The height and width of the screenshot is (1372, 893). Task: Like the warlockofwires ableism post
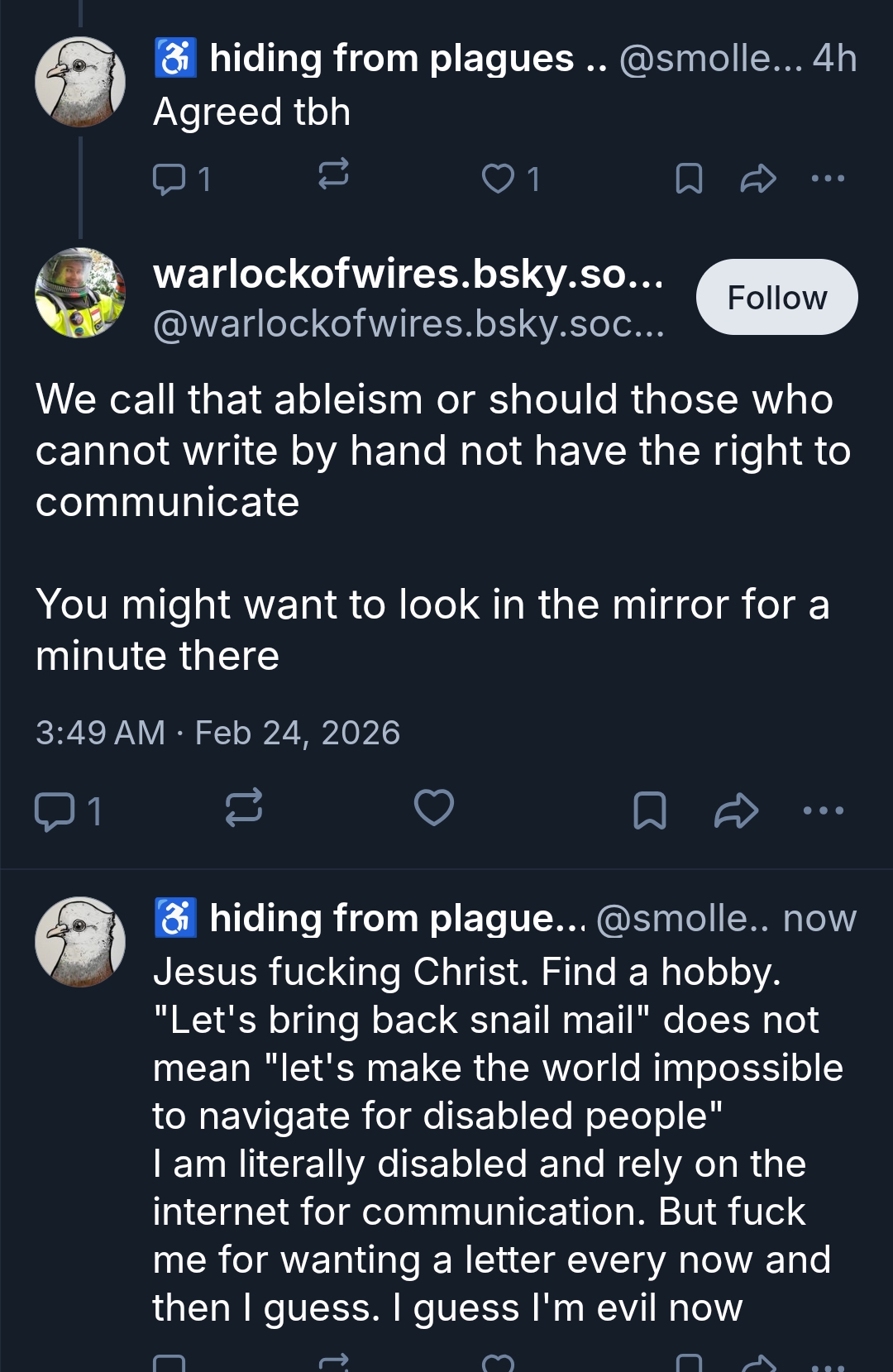pos(434,808)
